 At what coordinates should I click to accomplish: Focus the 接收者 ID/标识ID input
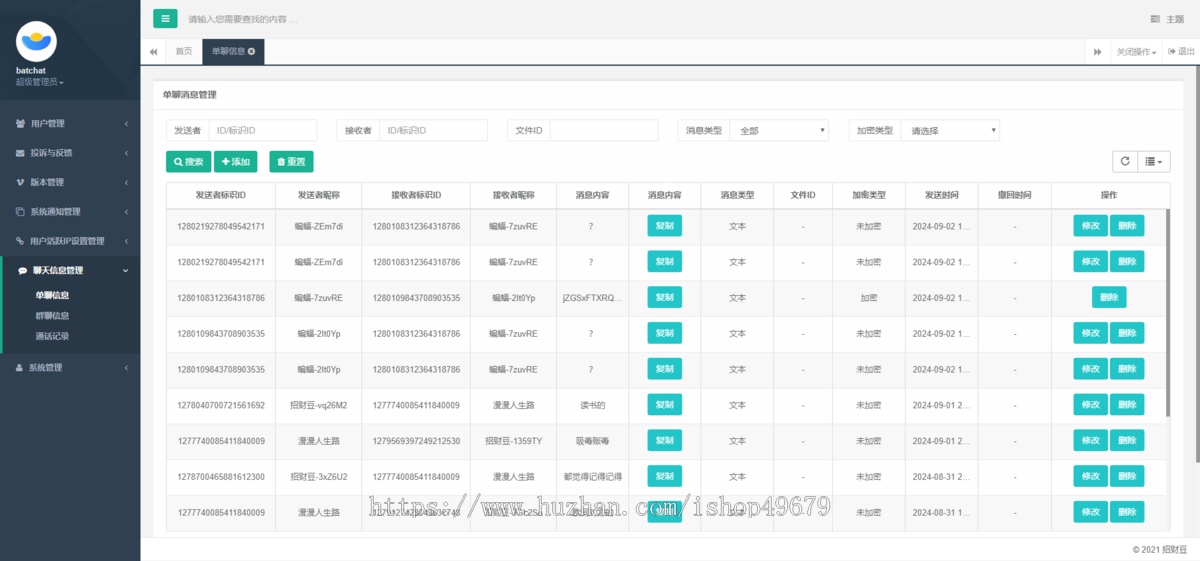pos(433,130)
